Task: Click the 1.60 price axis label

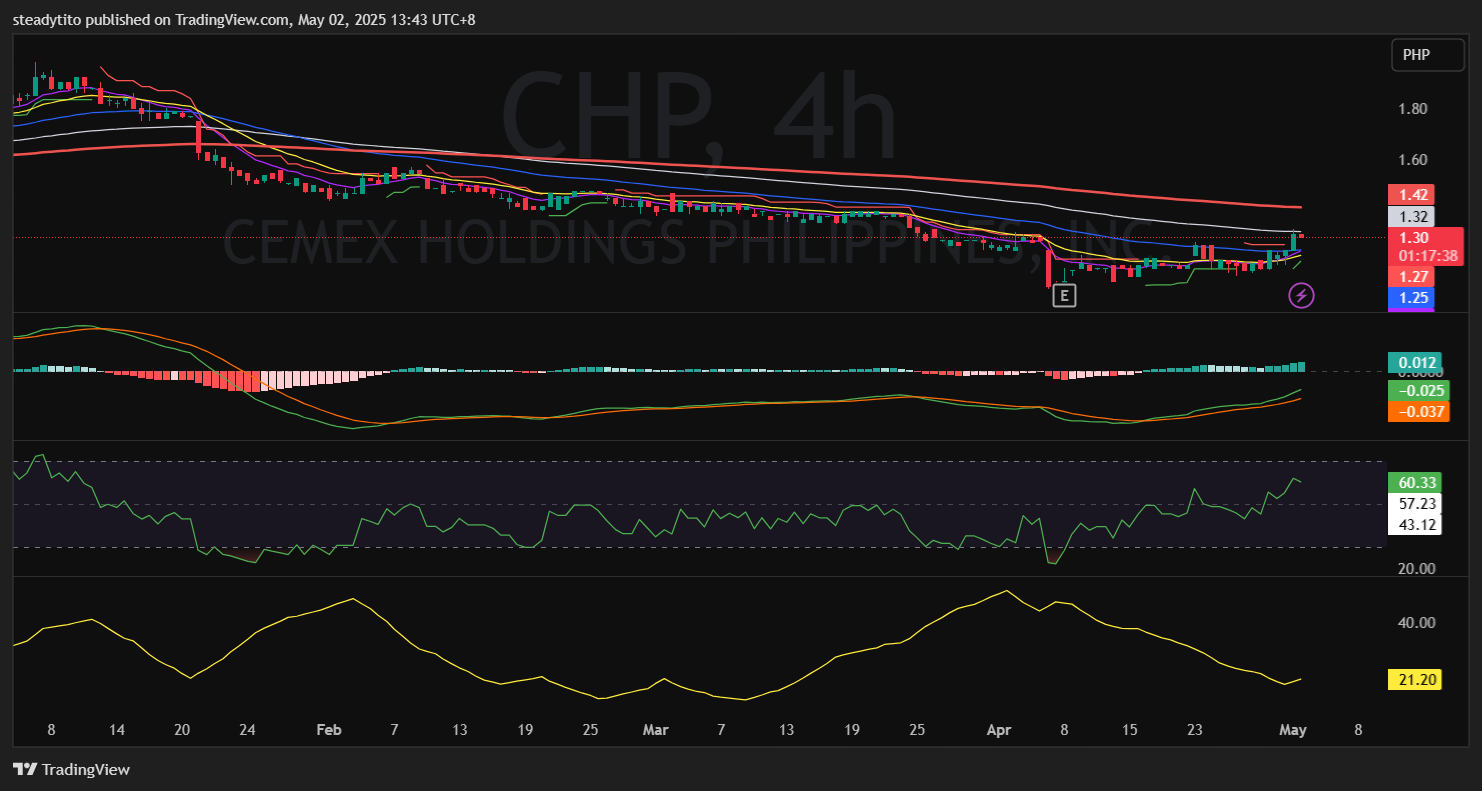Action: coord(1413,159)
